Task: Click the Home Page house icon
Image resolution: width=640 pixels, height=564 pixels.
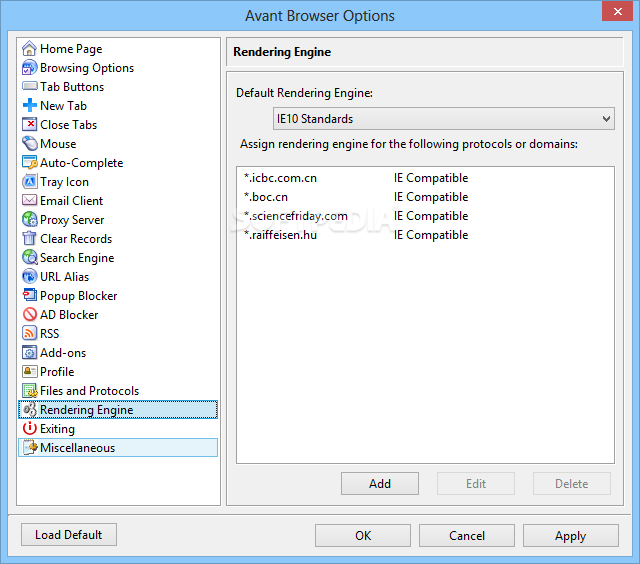Action: (29, 49)
